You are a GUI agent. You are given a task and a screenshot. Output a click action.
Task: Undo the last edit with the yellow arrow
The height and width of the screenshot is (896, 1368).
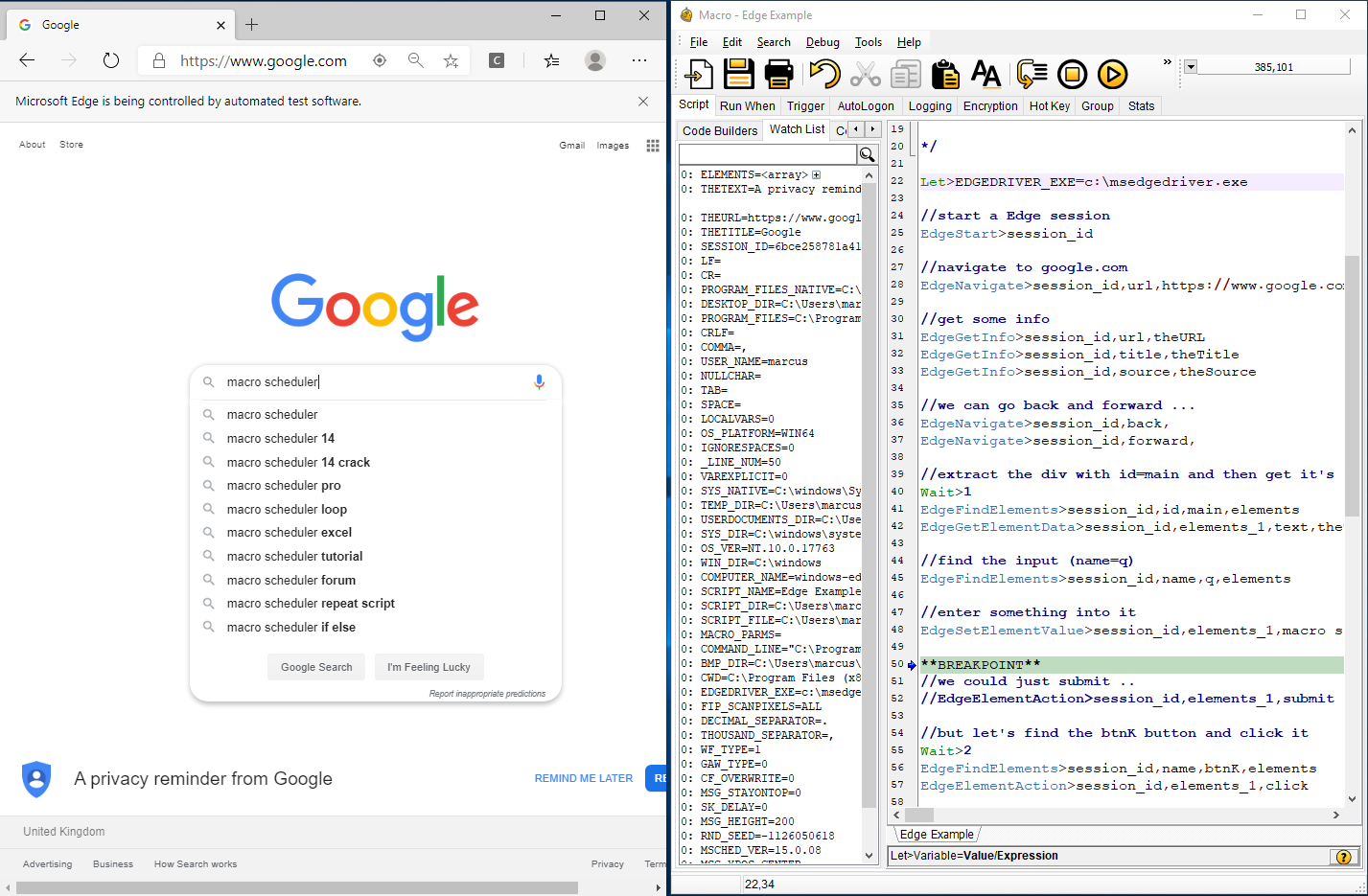823,74
